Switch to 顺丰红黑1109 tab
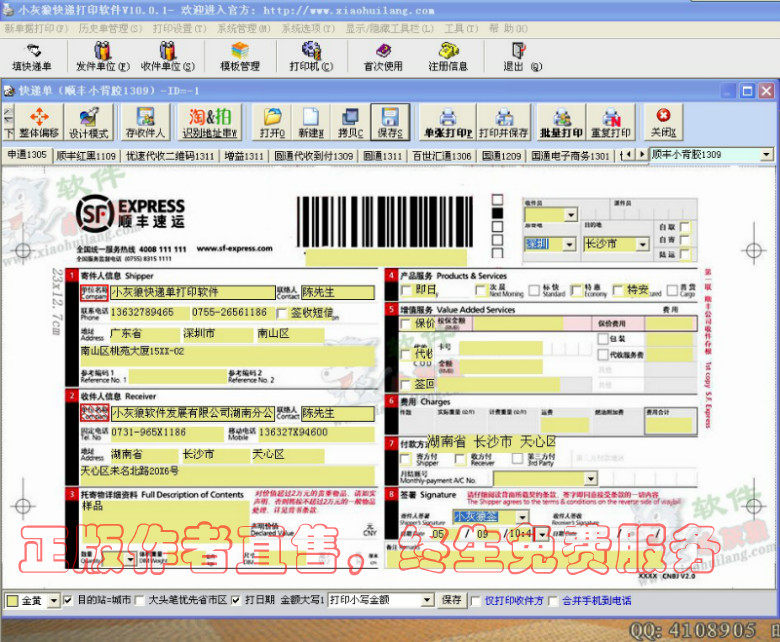 point(86,156)
